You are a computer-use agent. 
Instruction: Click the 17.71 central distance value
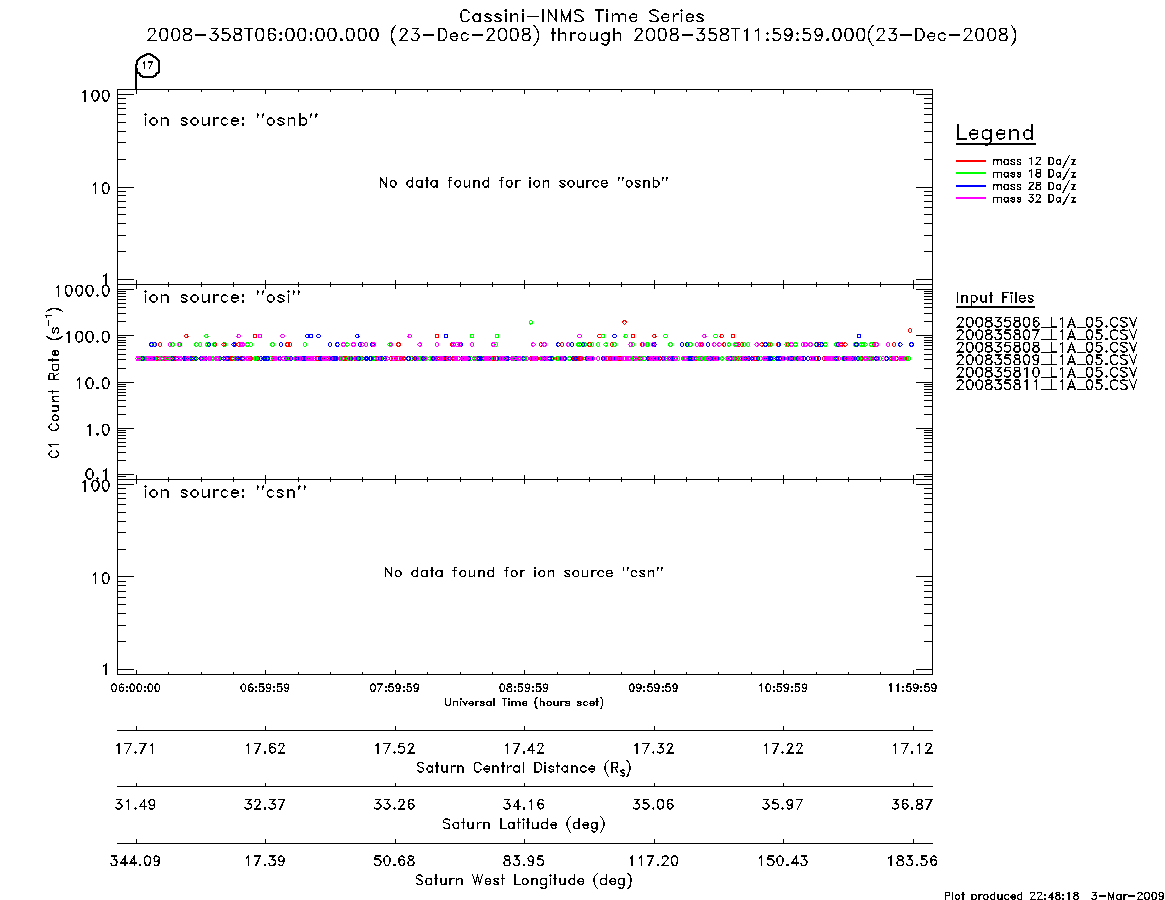click(x=135, y=748)
